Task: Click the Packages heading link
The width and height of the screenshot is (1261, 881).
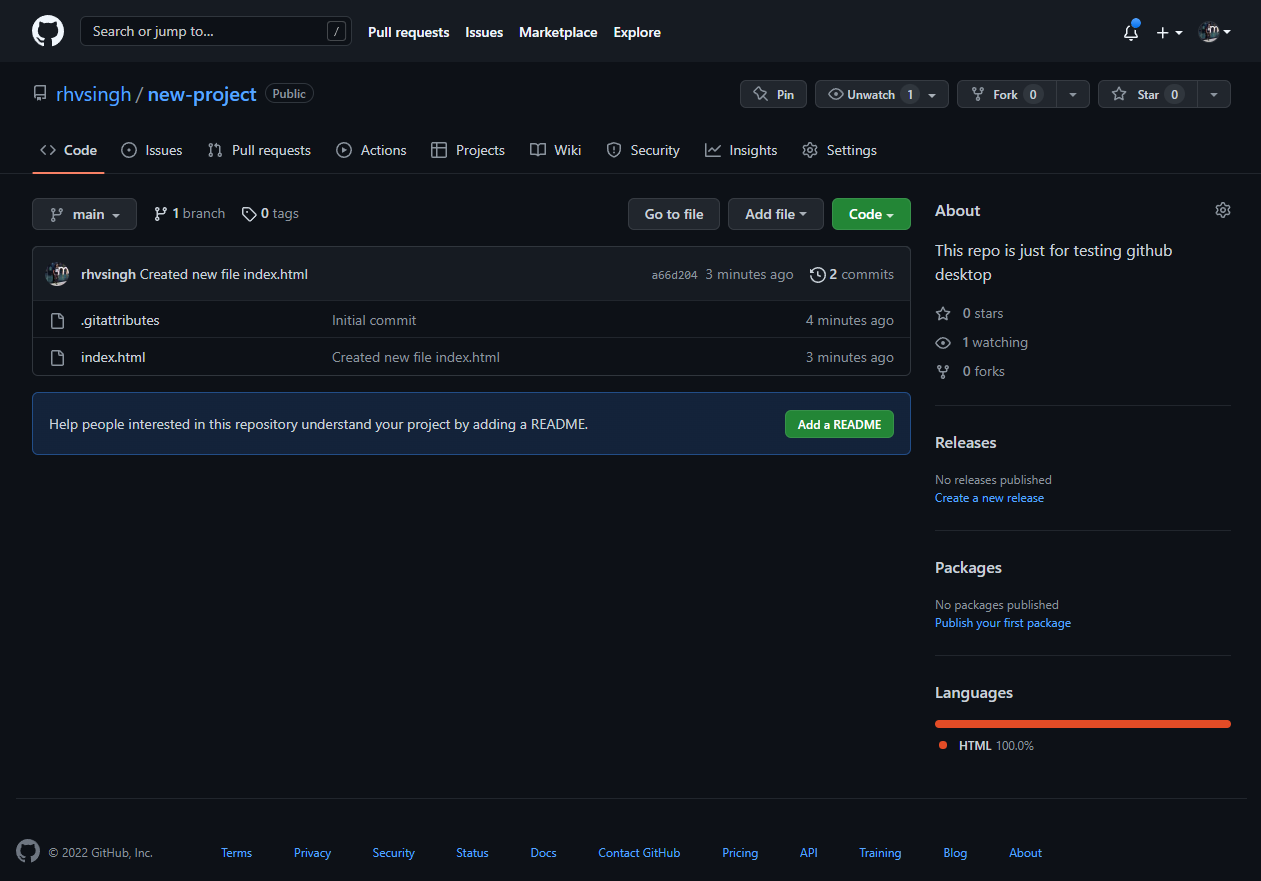Action: (x=968, y=567)
